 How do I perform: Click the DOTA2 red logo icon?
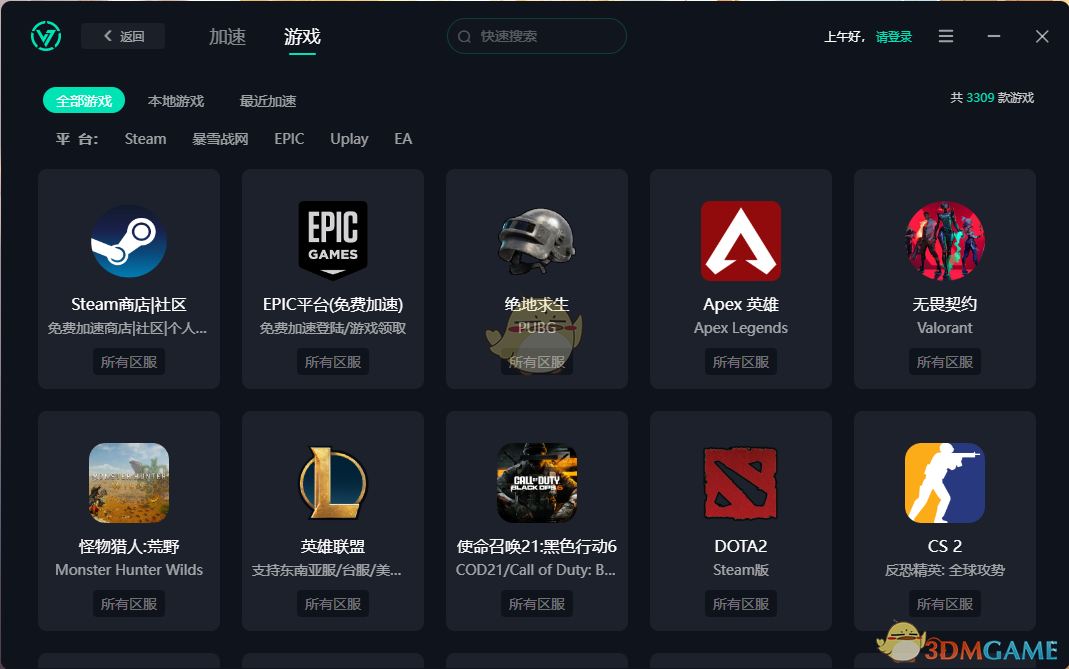click(741, 483)
